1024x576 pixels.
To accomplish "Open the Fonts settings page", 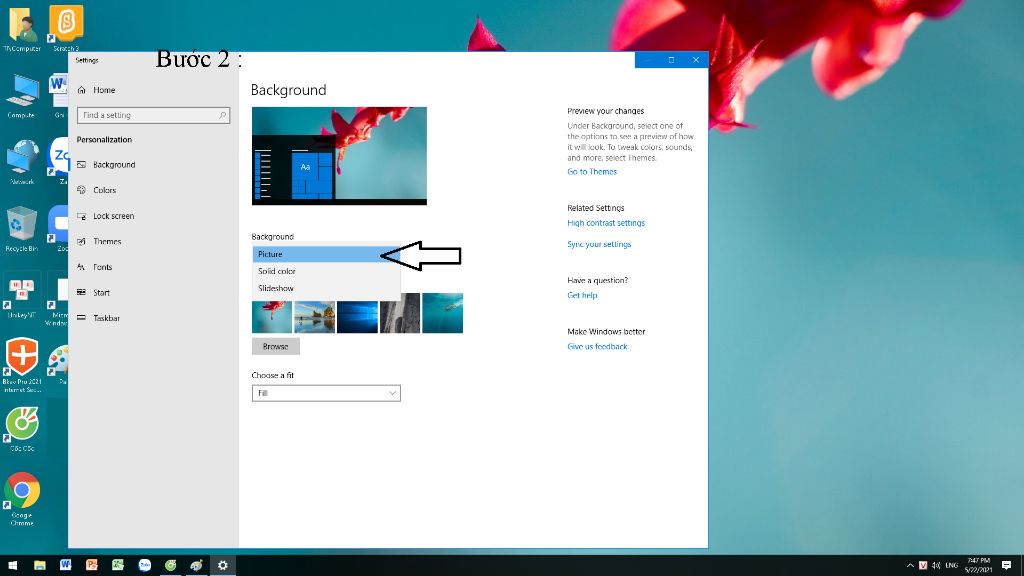I will tap(102, 267).
